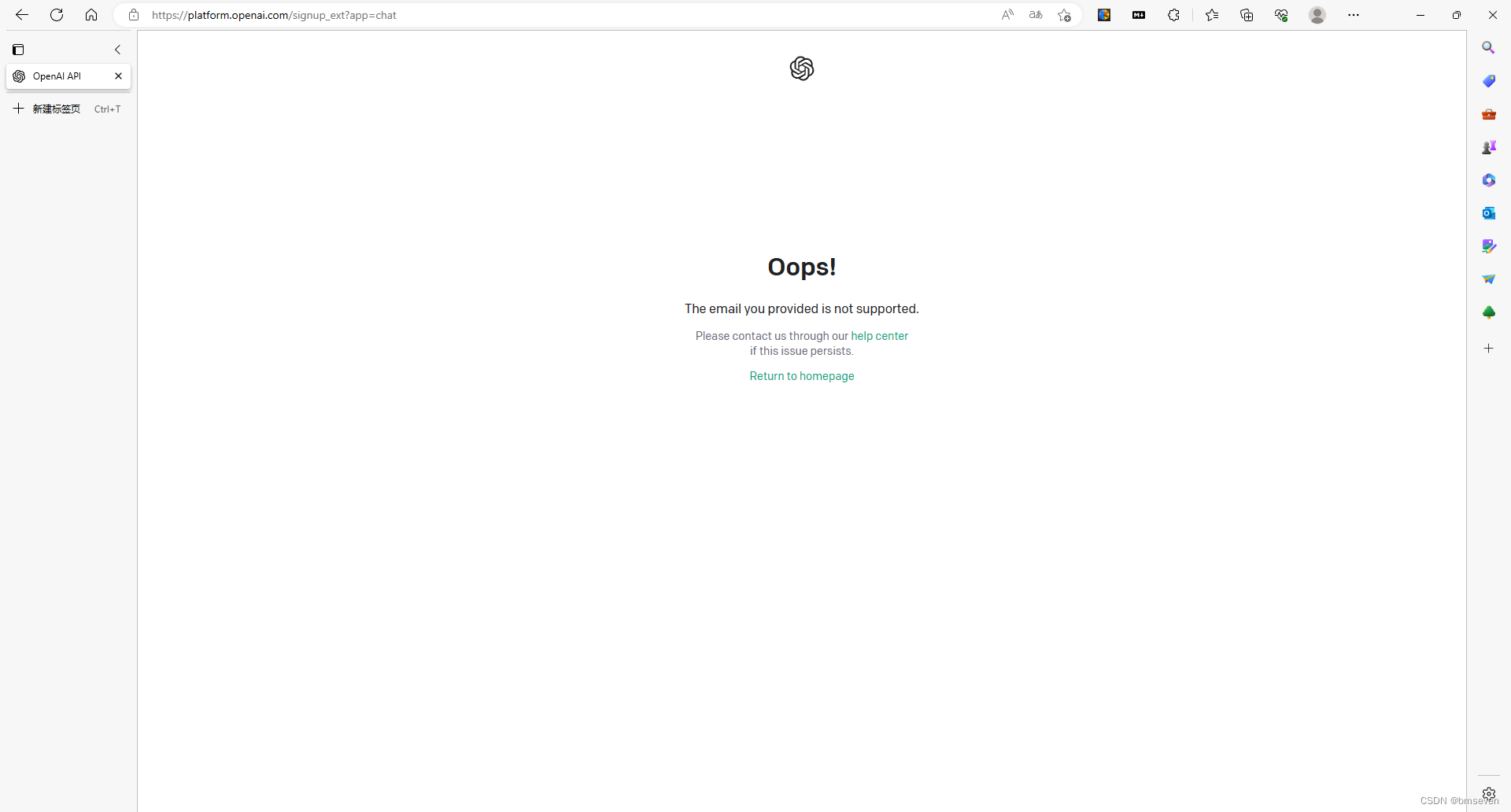1511x812 pixels.
Task: Open the user profile avatar
Action: tap(1317, 15)
